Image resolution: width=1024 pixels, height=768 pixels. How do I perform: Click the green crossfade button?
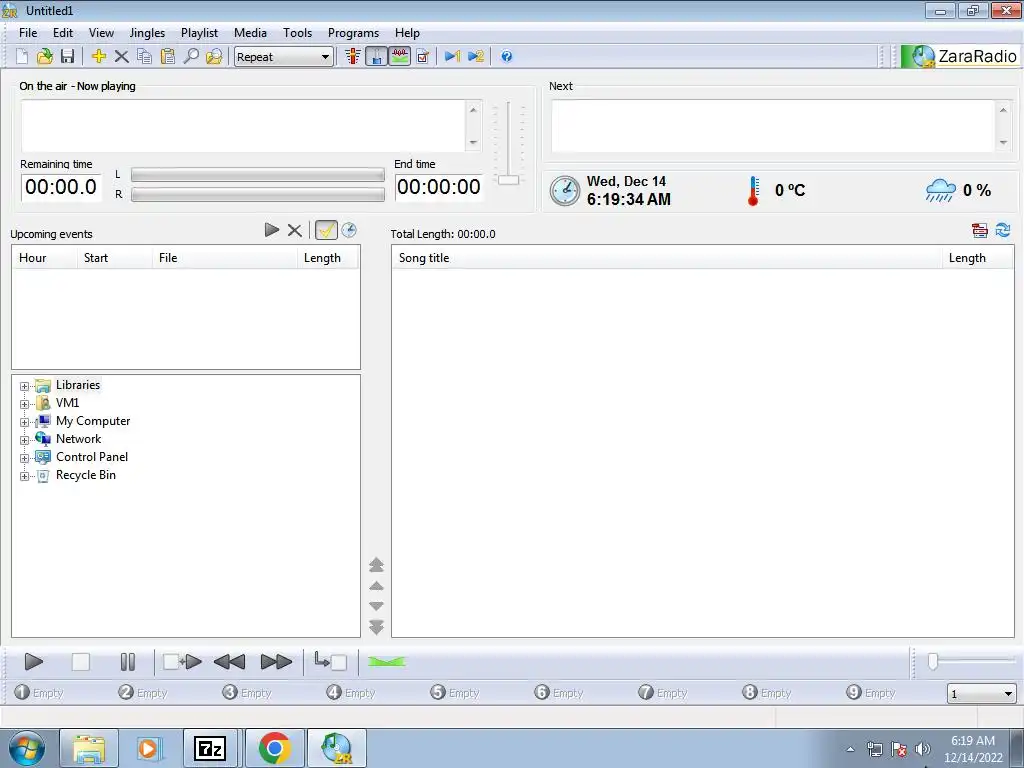(387, 662)
